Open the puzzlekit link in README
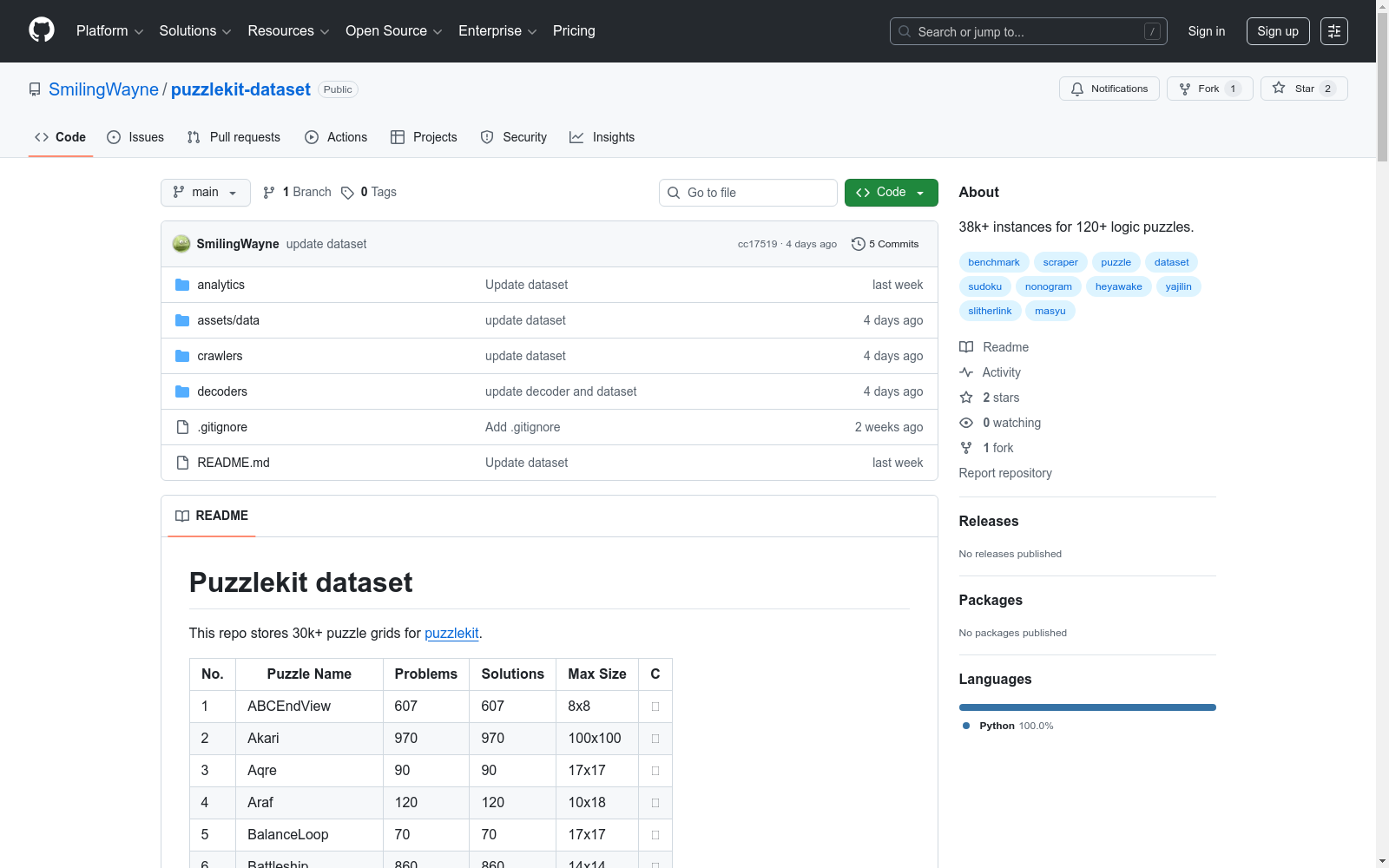The width and height of the screenshot is (1389, 868). coord(451,634)
